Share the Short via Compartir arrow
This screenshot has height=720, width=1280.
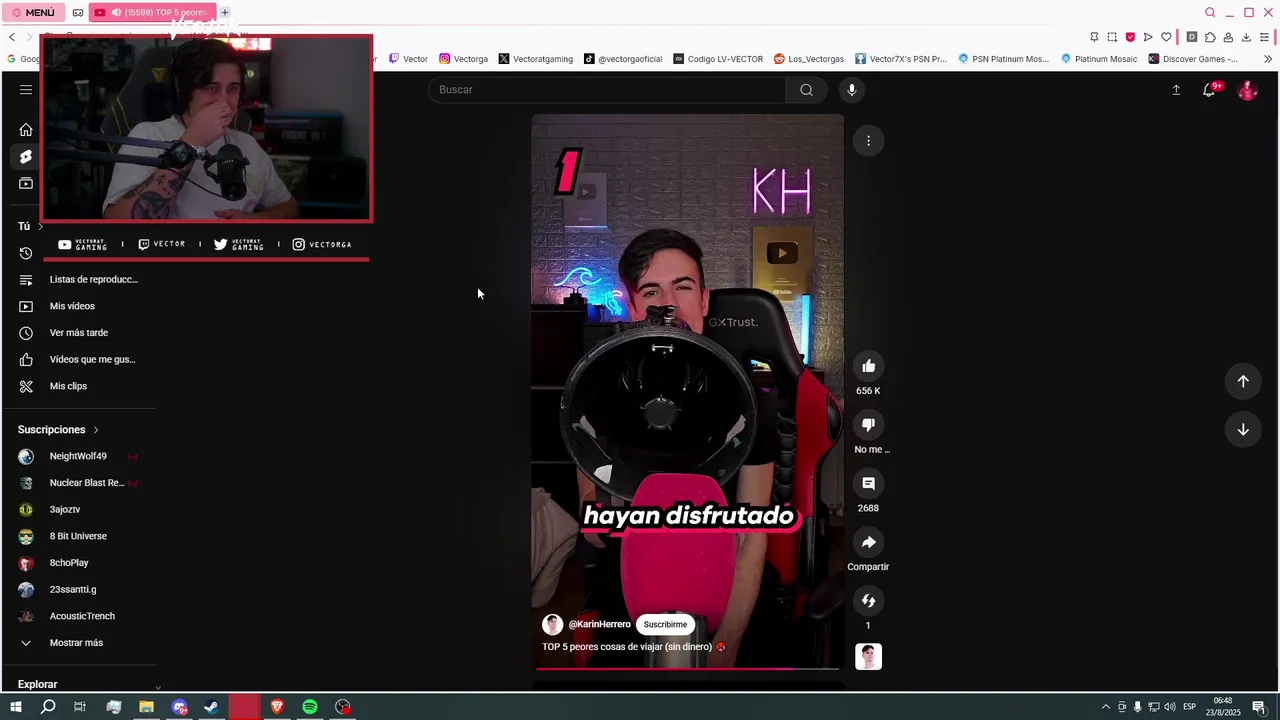(868, 542)
